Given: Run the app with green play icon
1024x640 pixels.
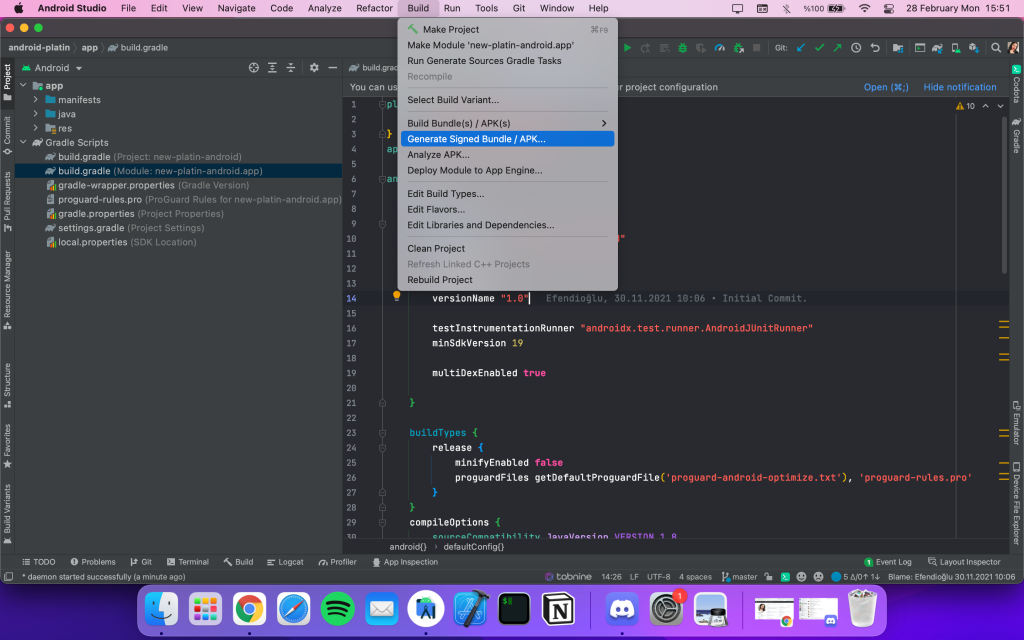Looking at the screenshot, I should (x=628, y=48).
